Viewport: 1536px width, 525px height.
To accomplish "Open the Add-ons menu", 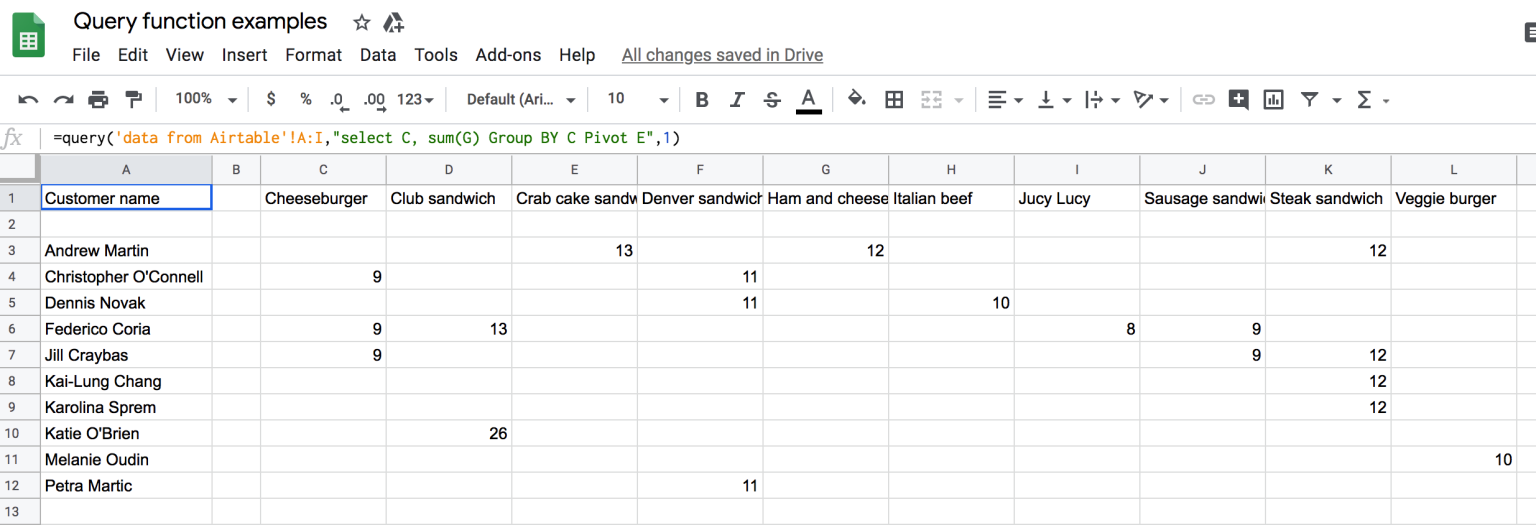I will point(508,55).
